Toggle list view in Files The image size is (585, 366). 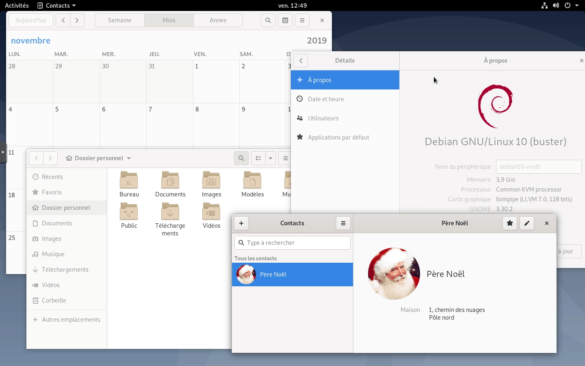258,158
